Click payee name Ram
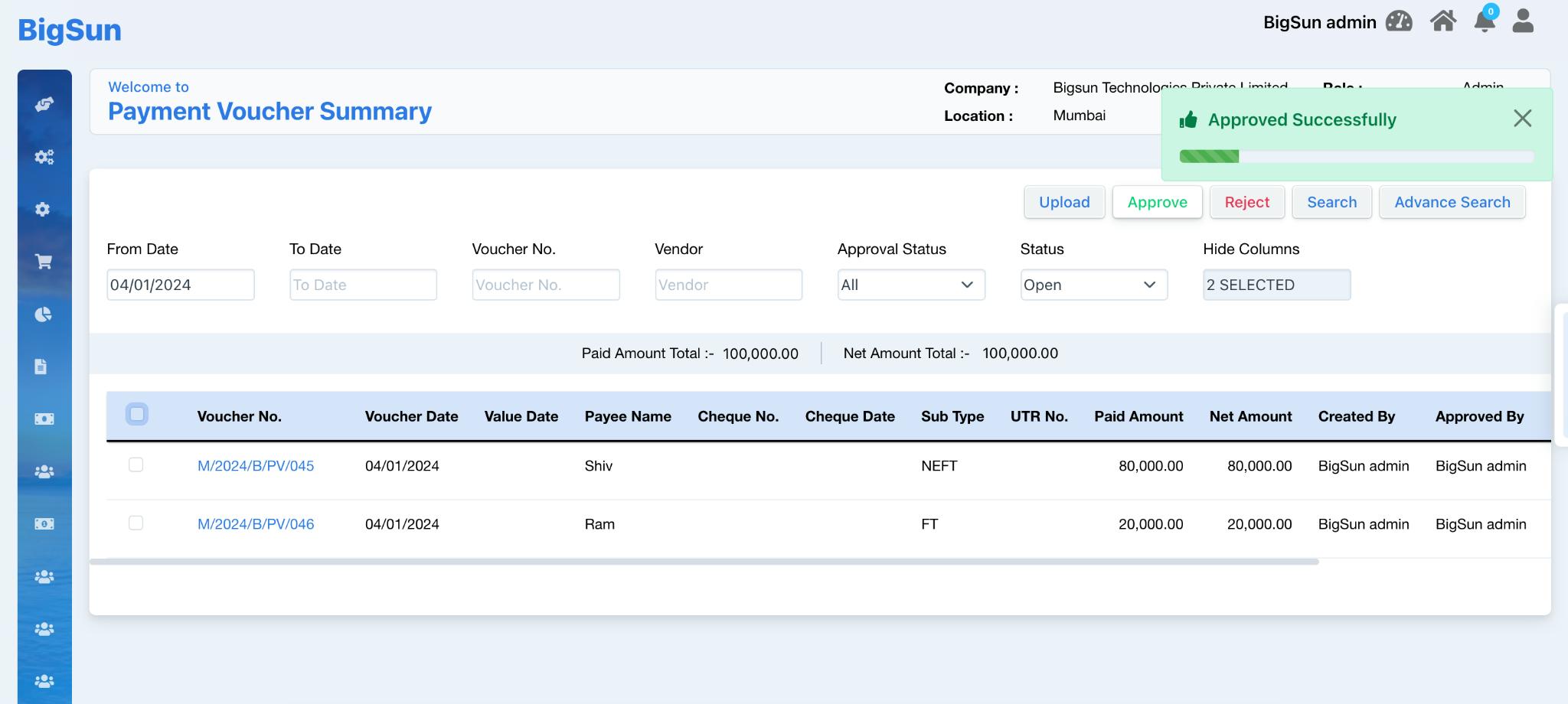 coord(599,524)
